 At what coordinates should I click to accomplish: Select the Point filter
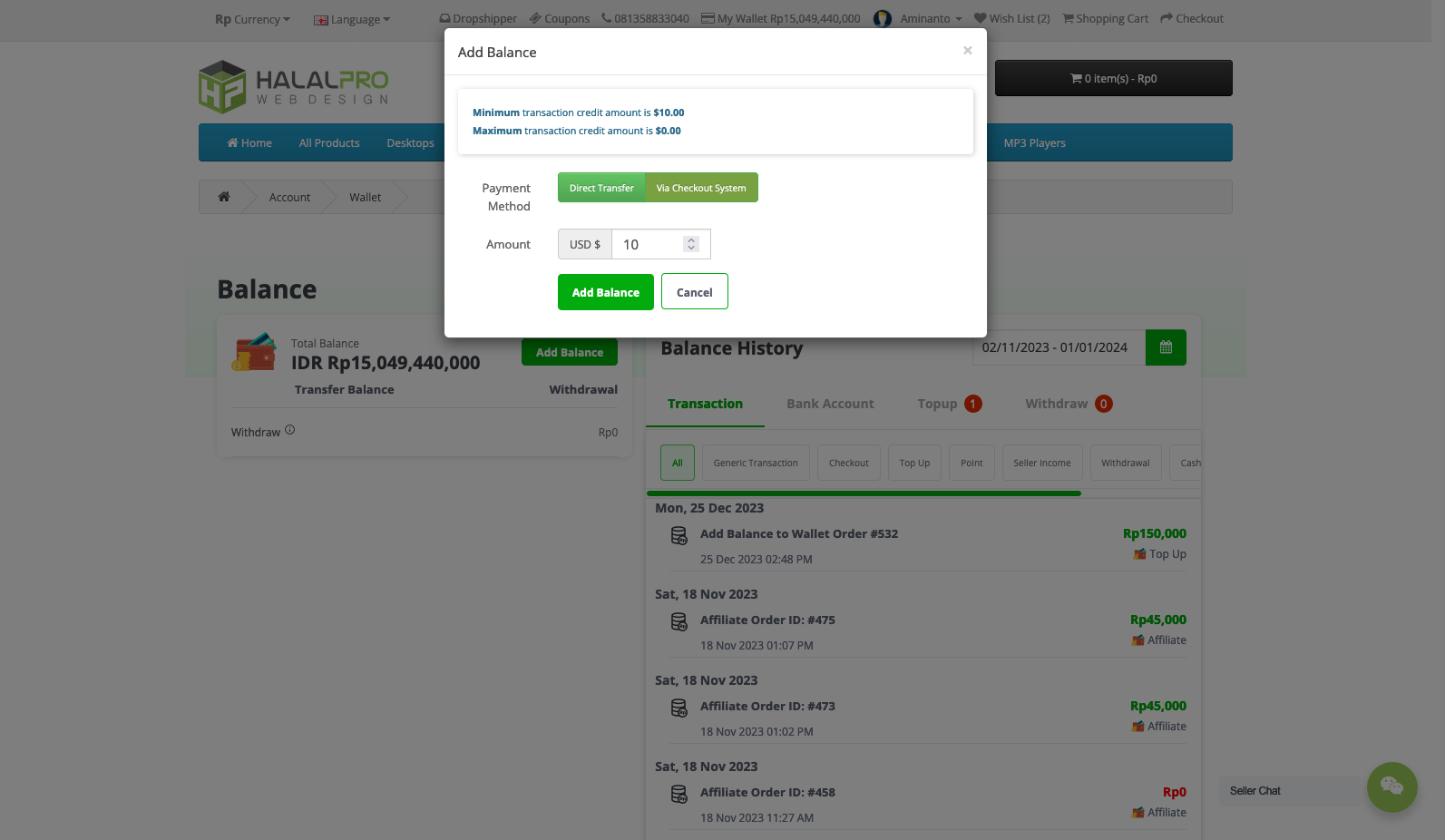point(971,463)
